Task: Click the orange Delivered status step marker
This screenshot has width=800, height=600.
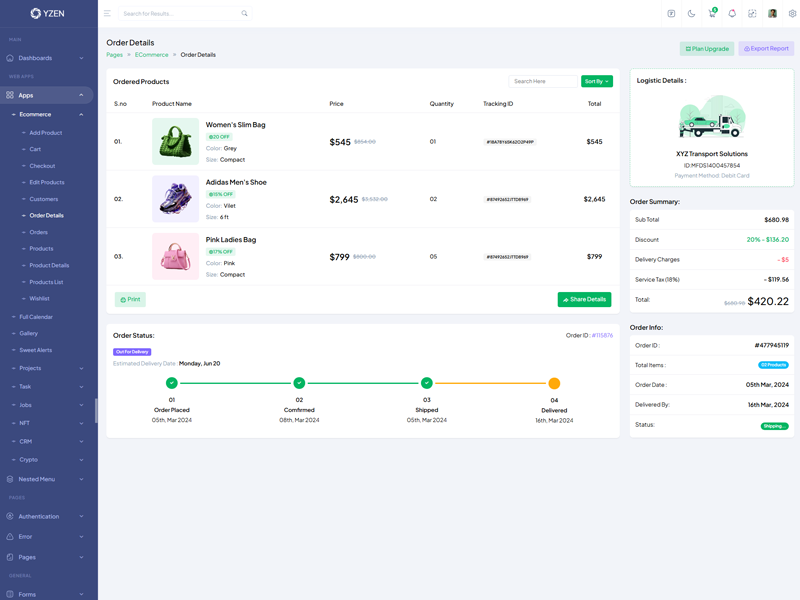Action: (554, 383)
